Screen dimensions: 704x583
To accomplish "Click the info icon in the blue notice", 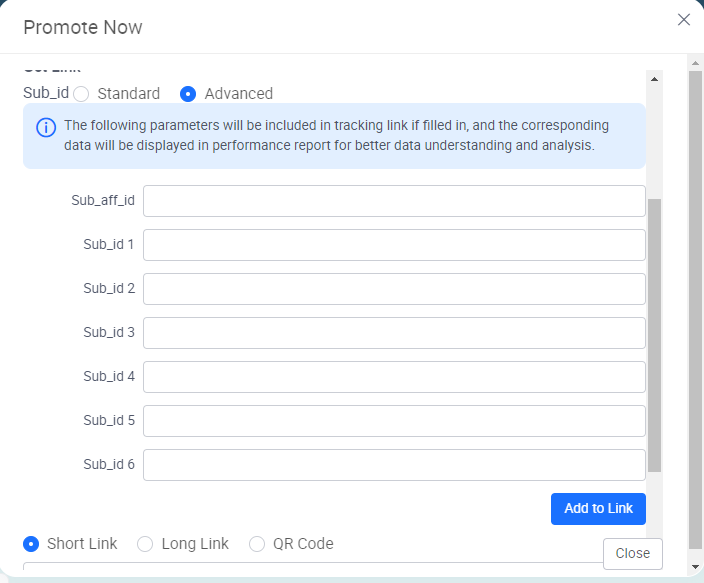I will click(46, 127).
